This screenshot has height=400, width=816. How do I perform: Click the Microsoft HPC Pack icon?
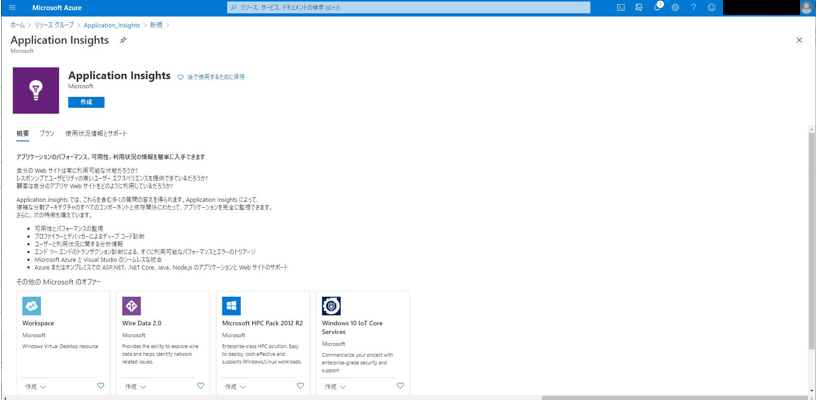click(231, 306)
